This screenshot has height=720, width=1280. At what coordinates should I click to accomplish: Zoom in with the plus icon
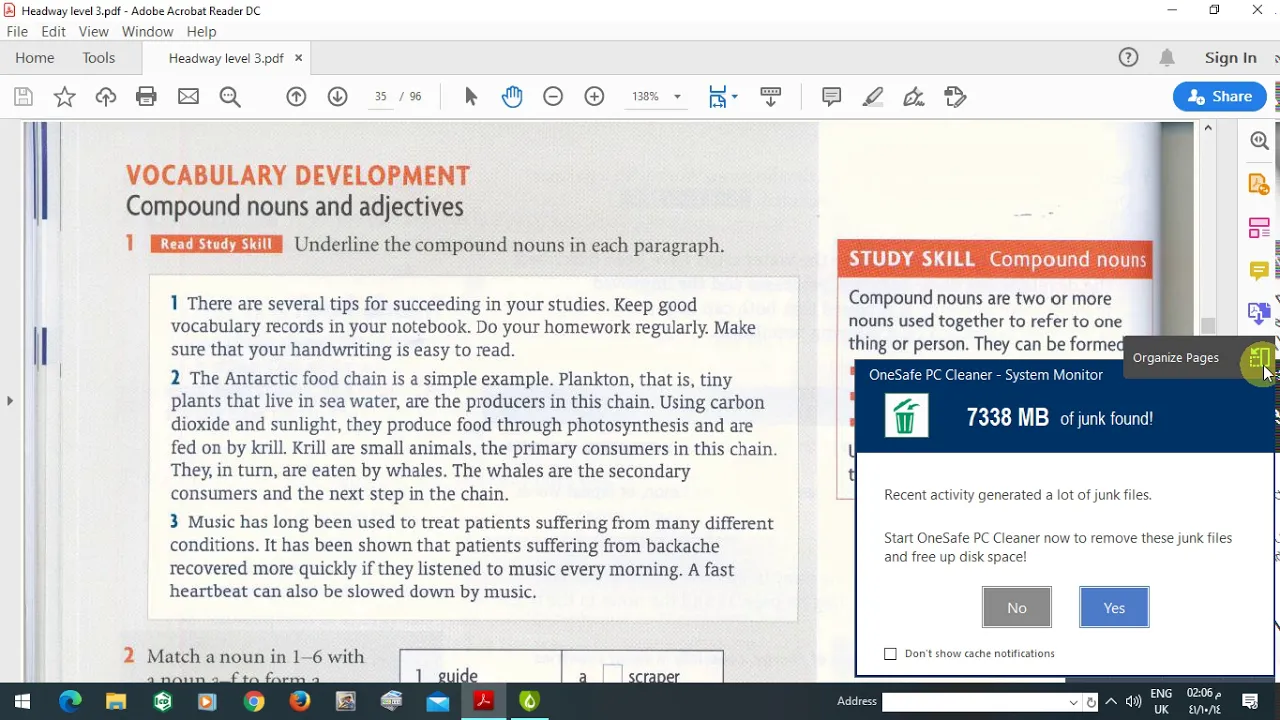594,97
